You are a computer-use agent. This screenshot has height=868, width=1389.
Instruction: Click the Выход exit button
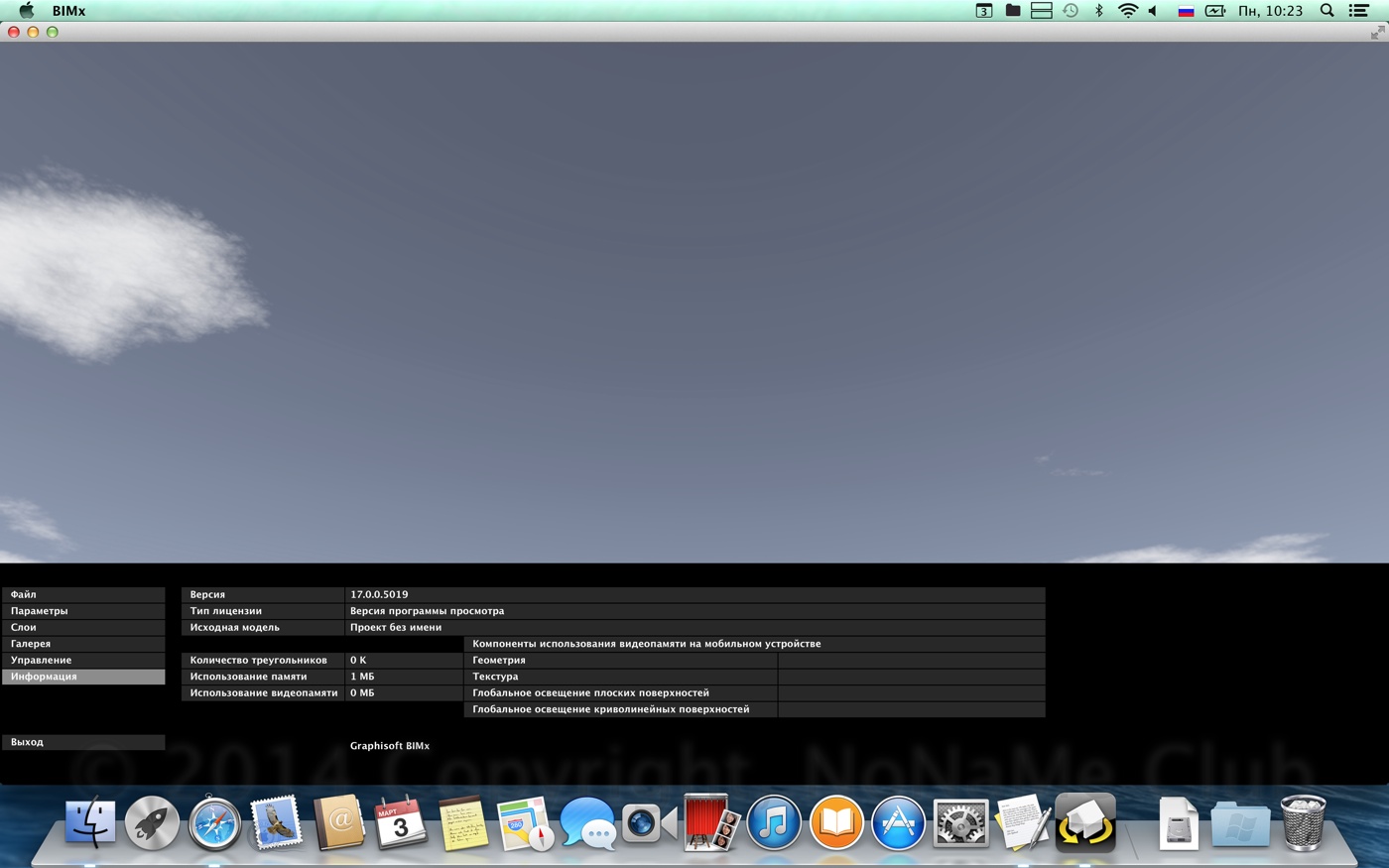(83, 742)
